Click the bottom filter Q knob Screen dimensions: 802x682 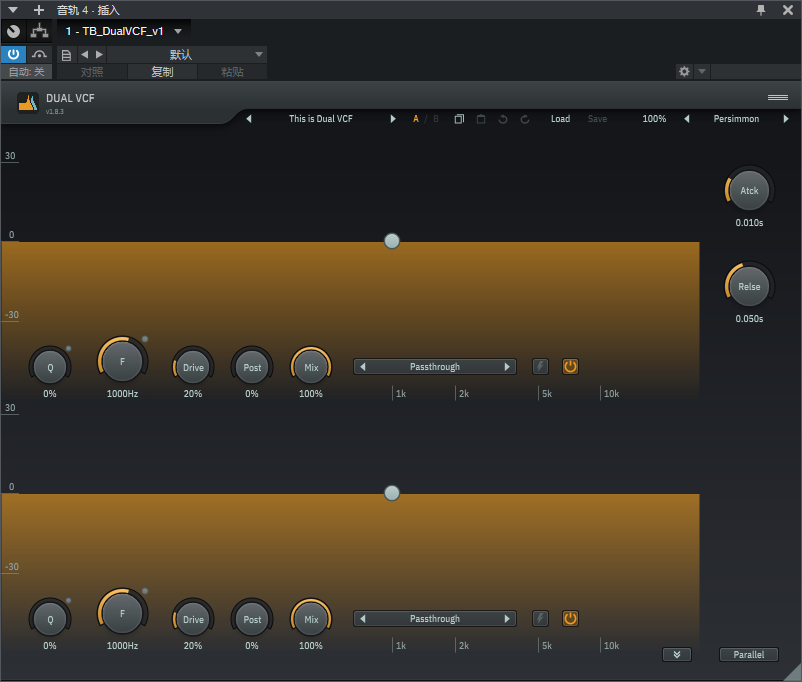50,619
